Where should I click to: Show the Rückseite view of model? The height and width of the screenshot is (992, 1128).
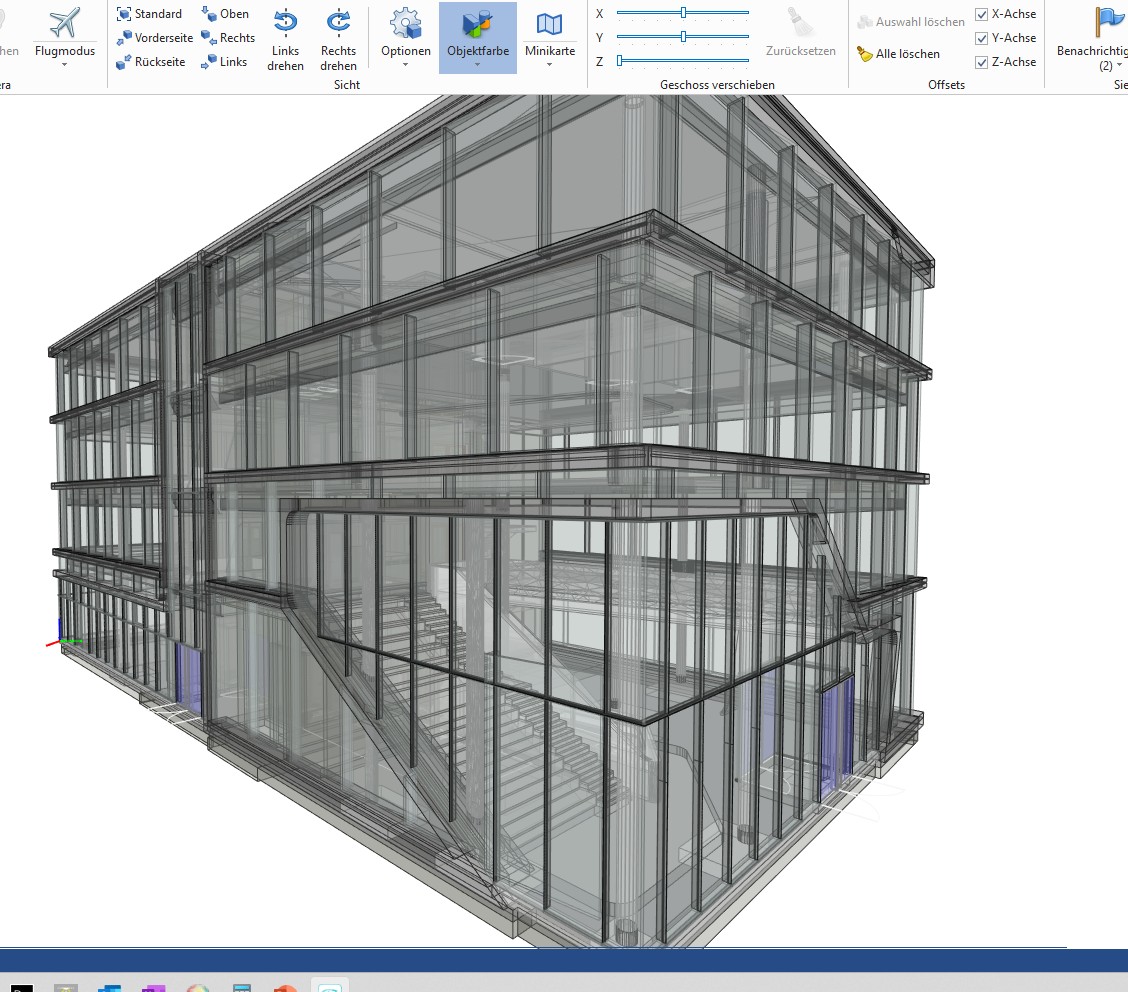[x=150, y=62]
